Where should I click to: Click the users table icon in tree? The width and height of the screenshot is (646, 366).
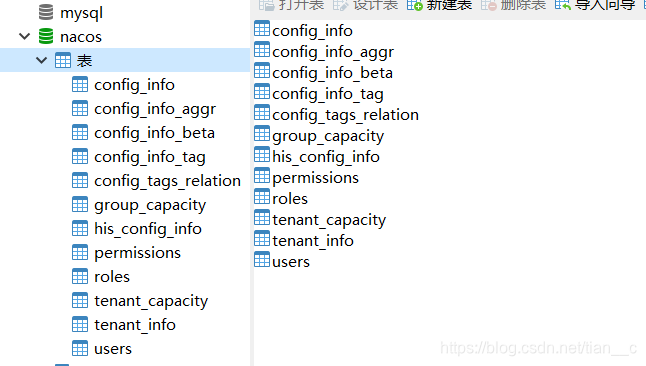(80, 348)
